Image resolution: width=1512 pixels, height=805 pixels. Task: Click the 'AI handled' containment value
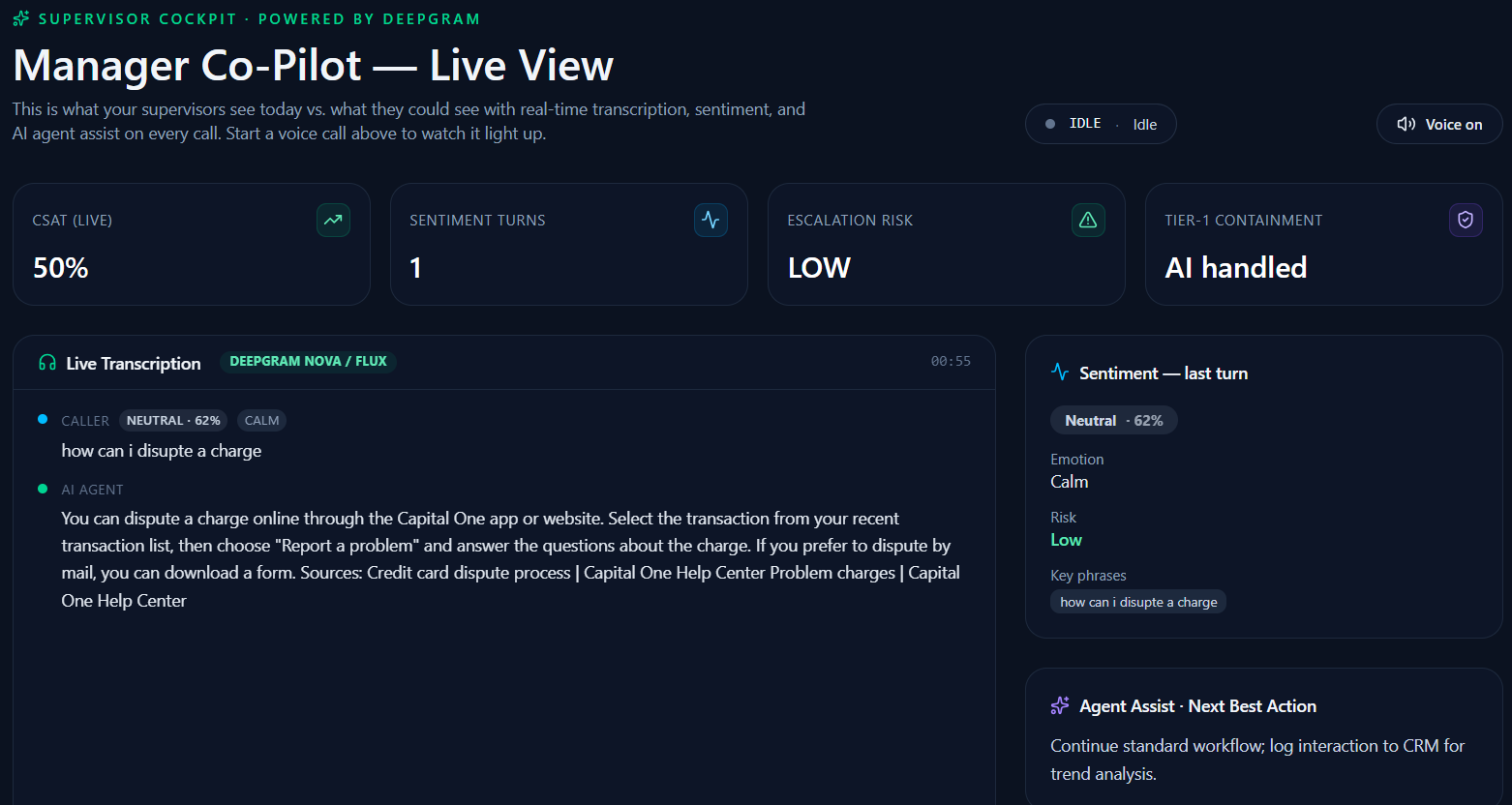point(1236,268)
